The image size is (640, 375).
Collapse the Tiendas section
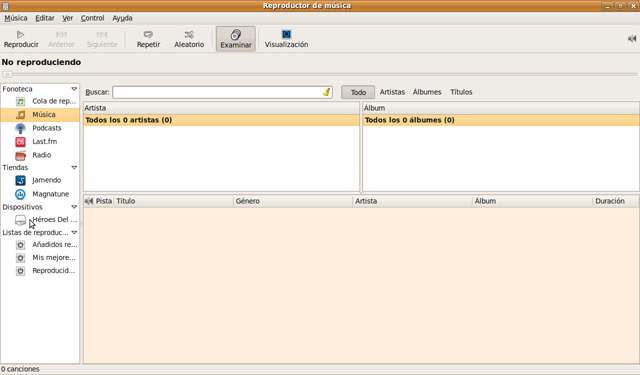point(74,168)
